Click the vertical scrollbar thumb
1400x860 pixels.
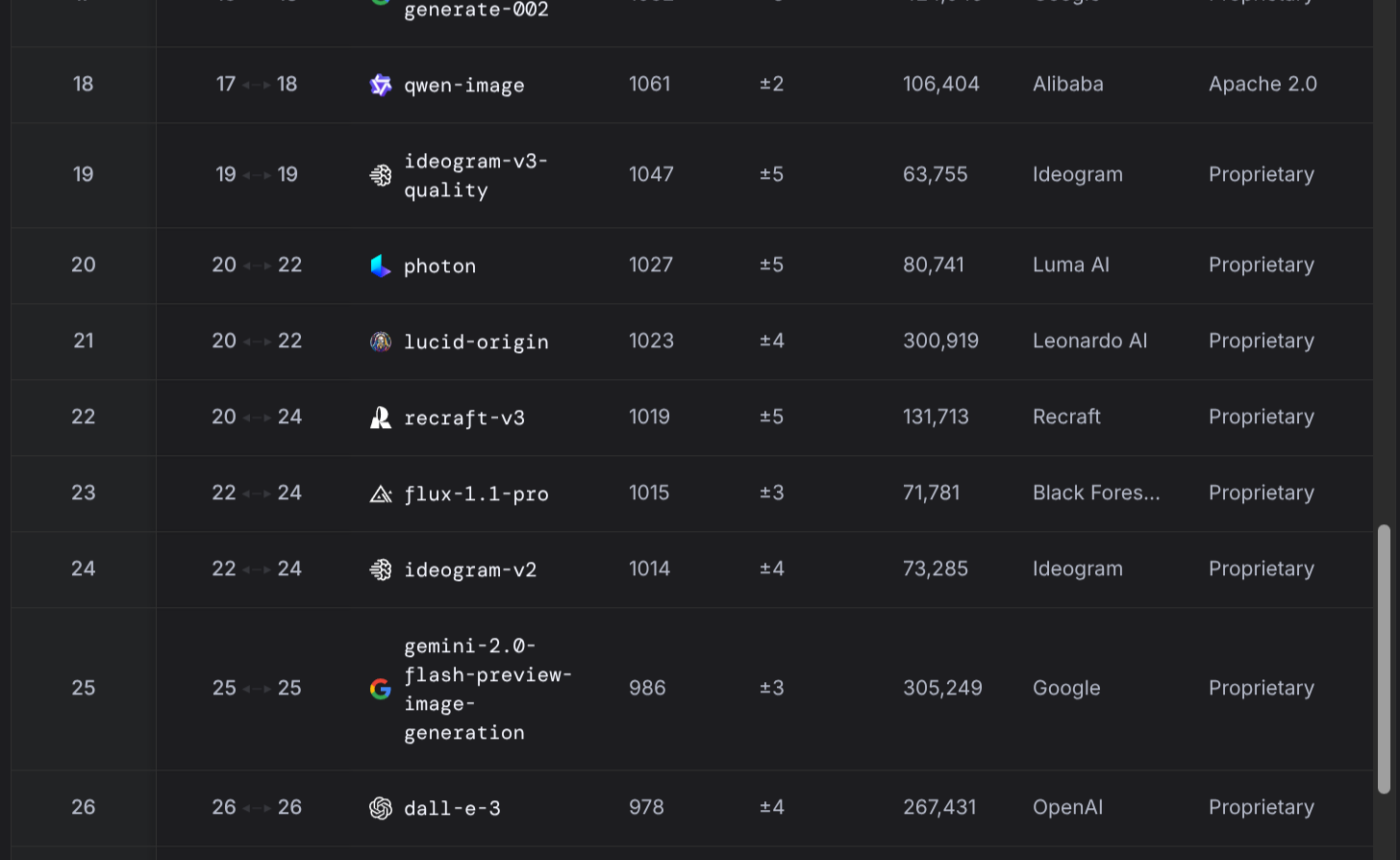[x=1384, y=659]
